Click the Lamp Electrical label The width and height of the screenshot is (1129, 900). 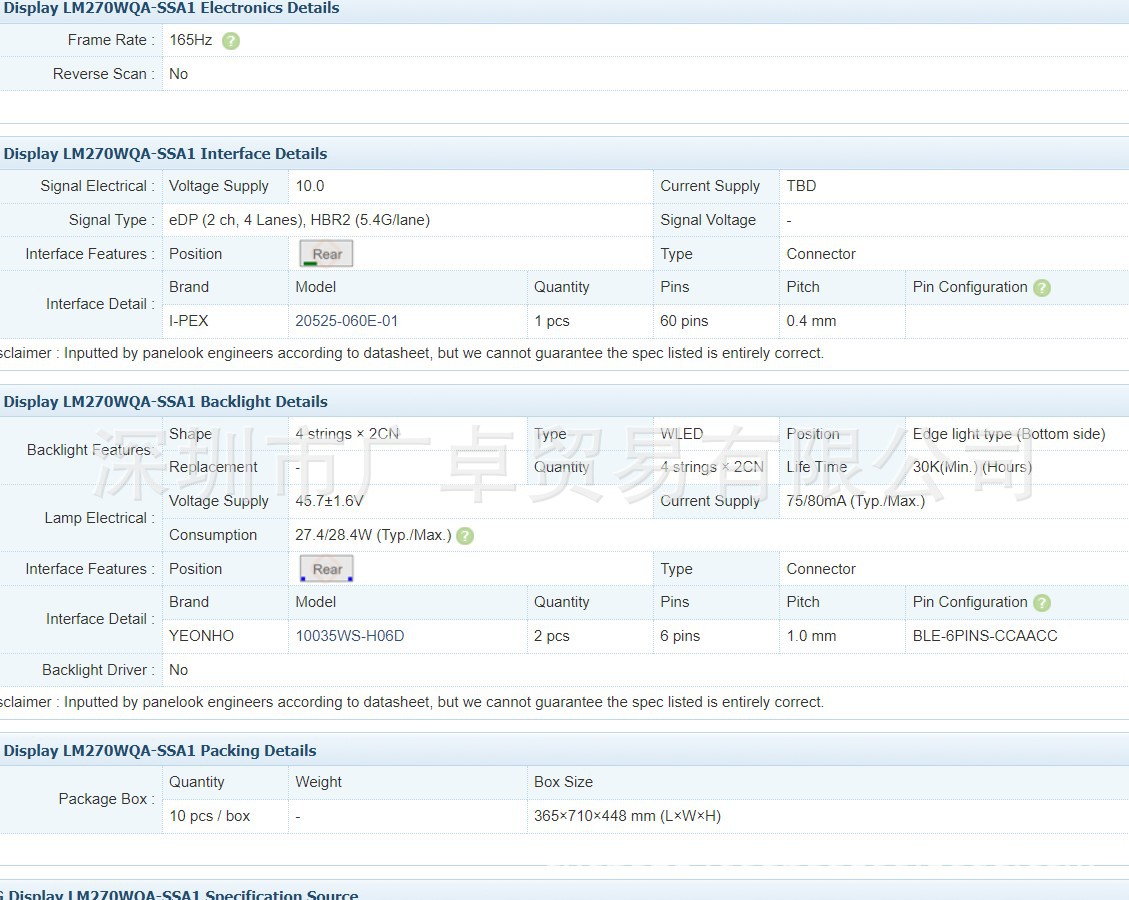point(99,518)
